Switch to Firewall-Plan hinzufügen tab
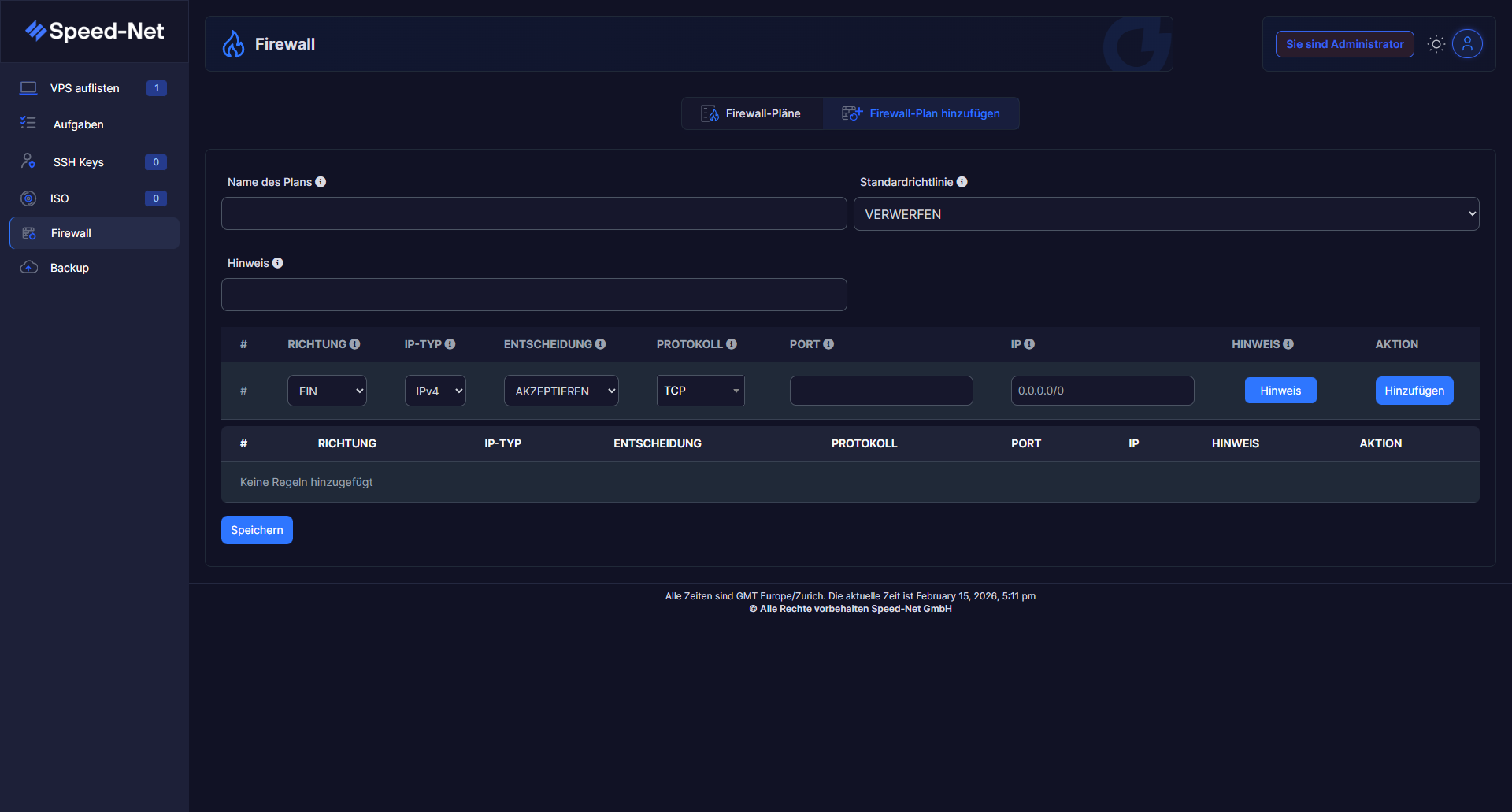The image size is (1512, 812). (x=921, y=113)
